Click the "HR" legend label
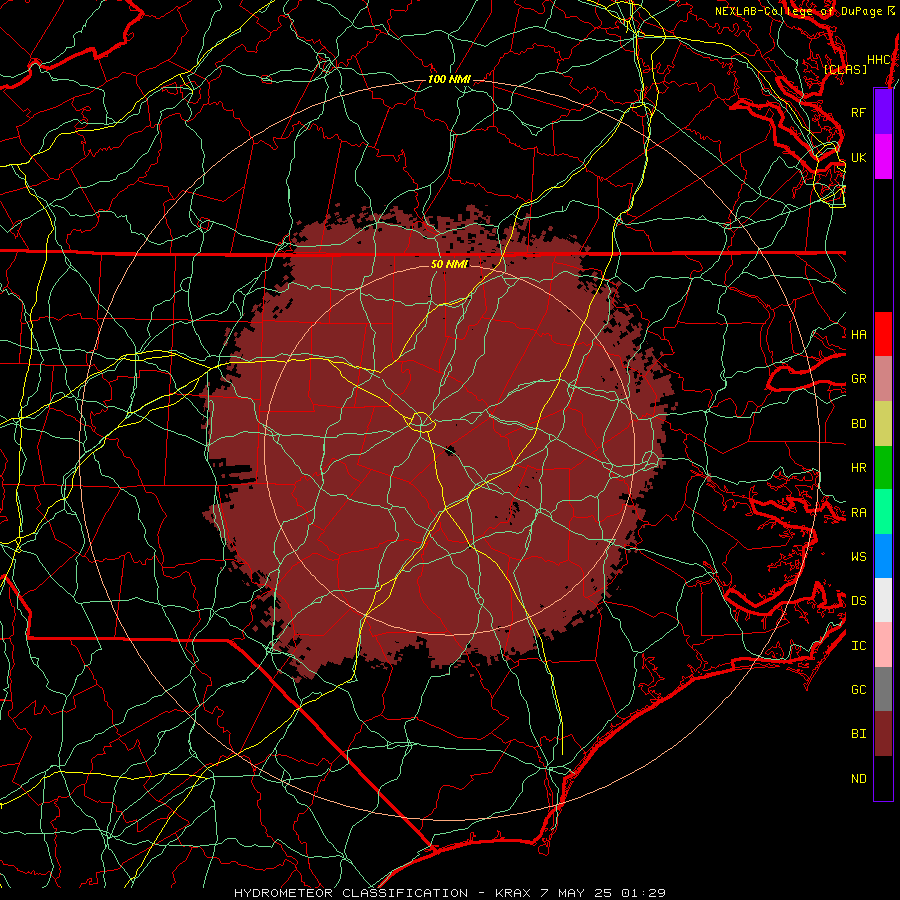This screenshot has height=900, width=900. click(x=859, y=468)
